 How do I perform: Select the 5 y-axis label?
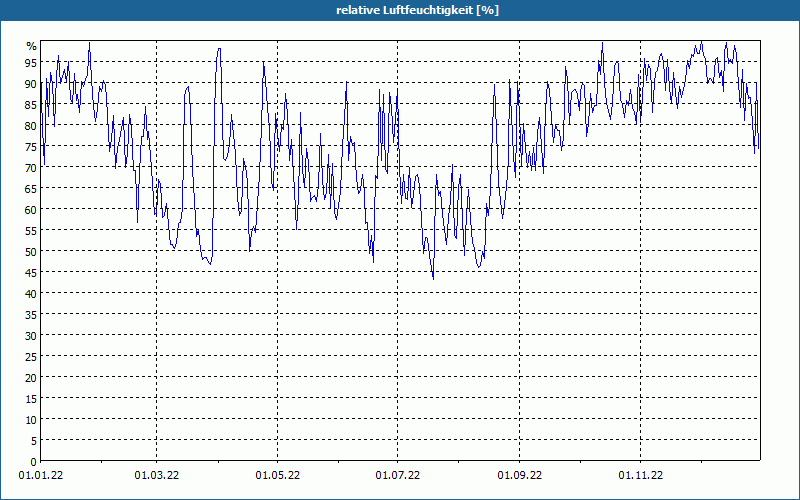coord(34,441)
